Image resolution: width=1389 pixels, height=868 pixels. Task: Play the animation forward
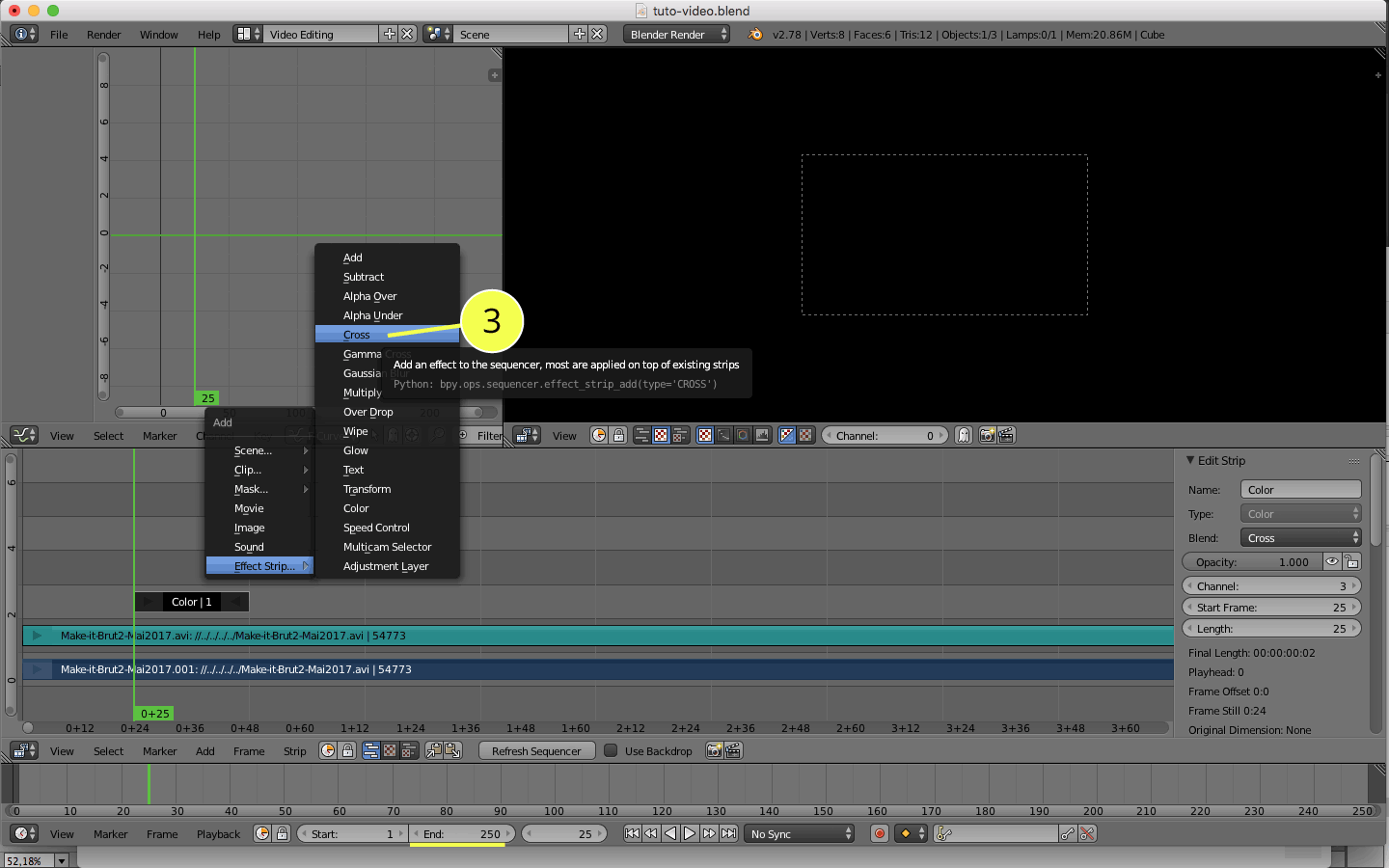click(690, 833)
